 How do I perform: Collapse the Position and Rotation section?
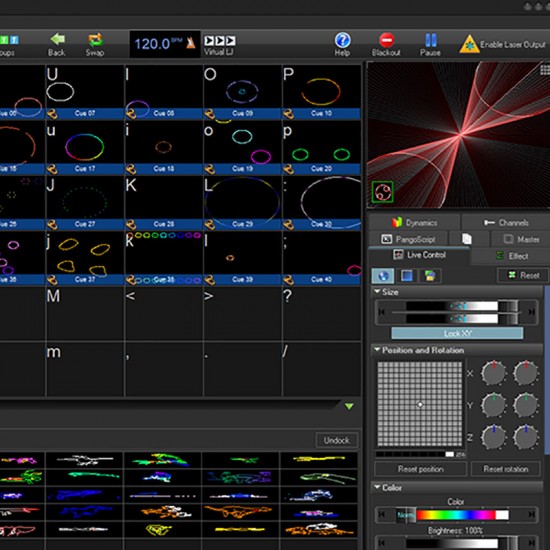377,350
